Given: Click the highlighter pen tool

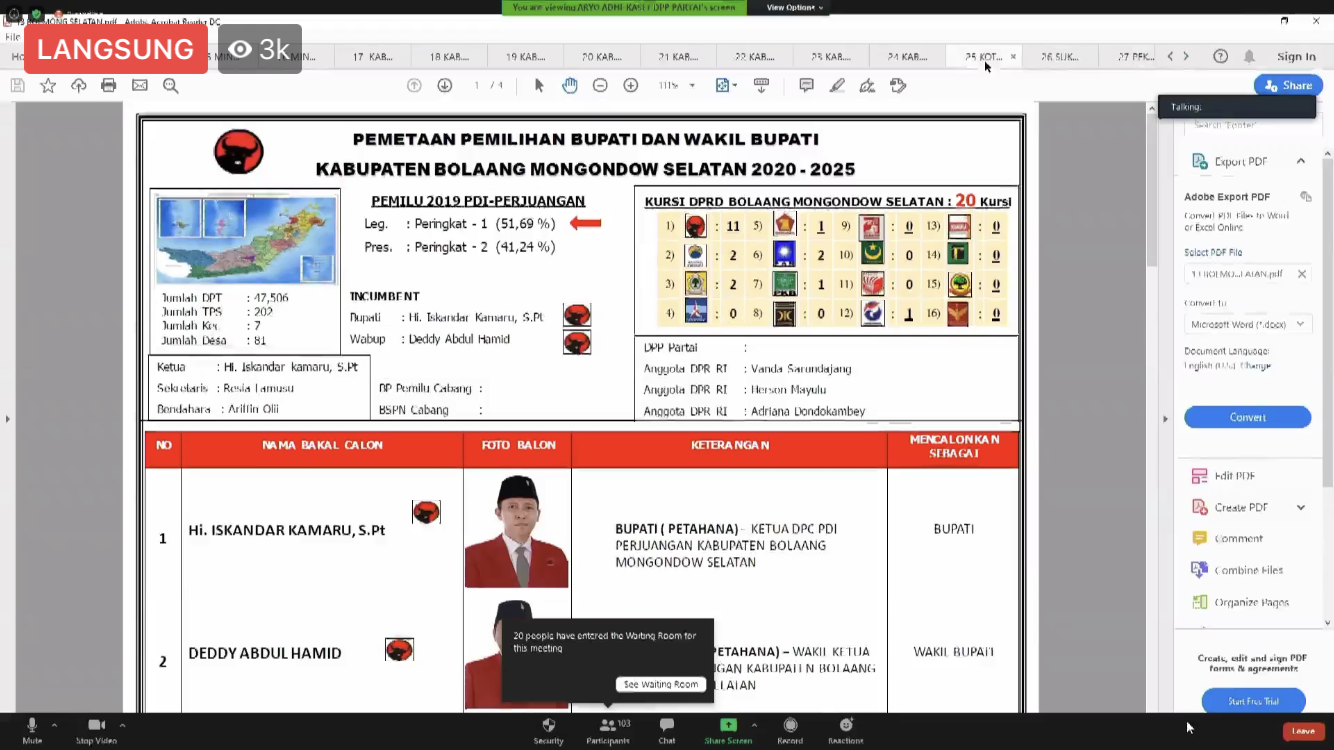Looking at the screenshot, I should (x=837, y=86).
